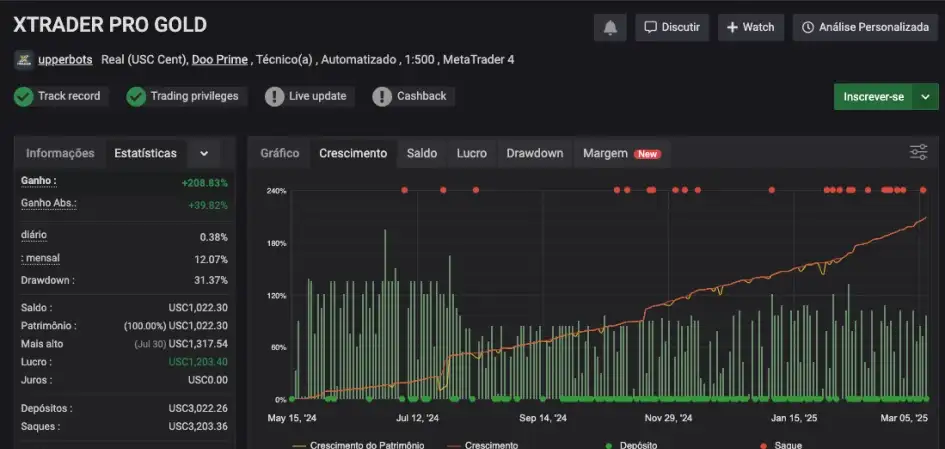Click the Trading privileges green checkmark icon
Screen dimensions: 945x449
click(136, 96)
